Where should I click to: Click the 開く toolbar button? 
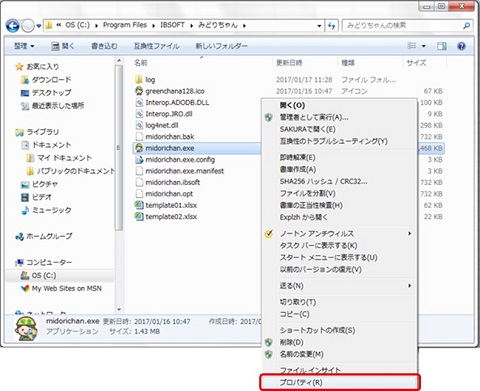(x=63, y=46)
